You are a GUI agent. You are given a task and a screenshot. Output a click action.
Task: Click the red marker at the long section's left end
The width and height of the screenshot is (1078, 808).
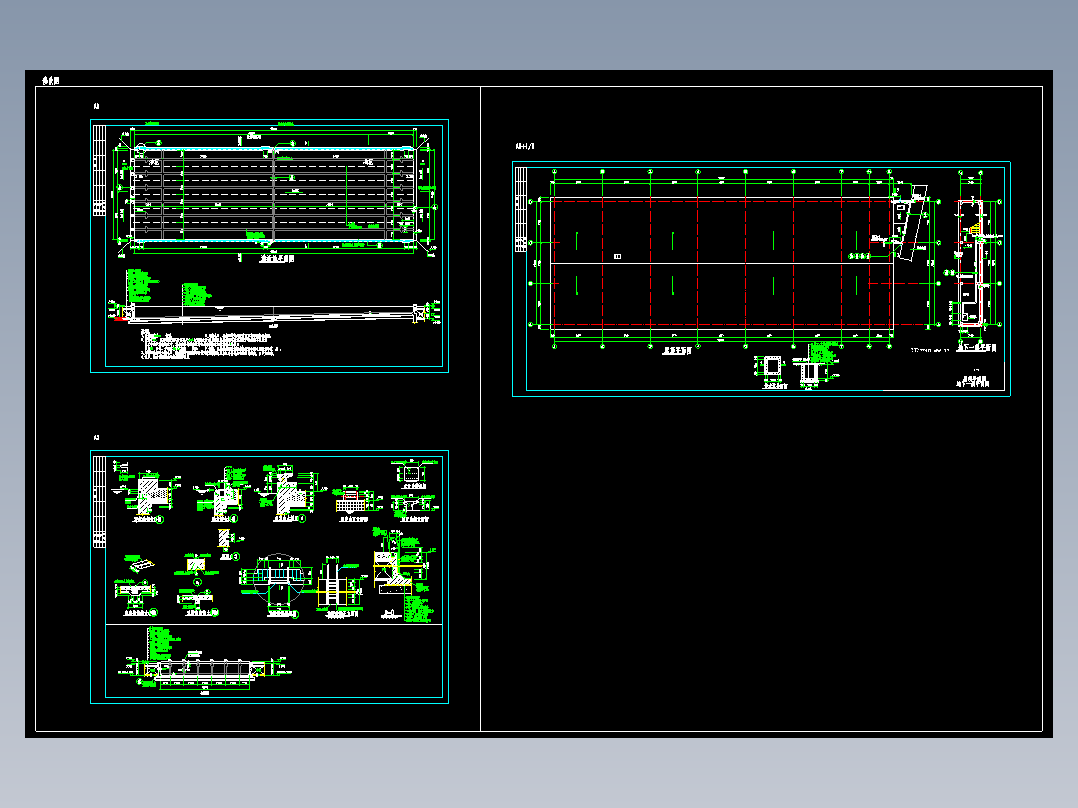(120, 318)
